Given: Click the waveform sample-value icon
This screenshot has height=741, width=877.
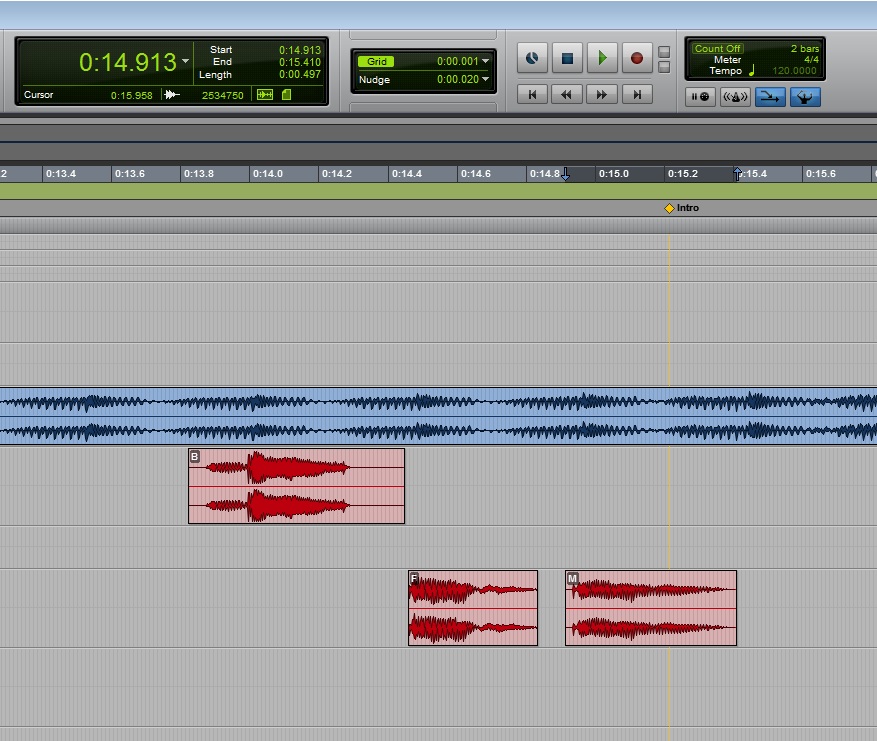Looking at the screenshot, I should (x=172, y=95).
